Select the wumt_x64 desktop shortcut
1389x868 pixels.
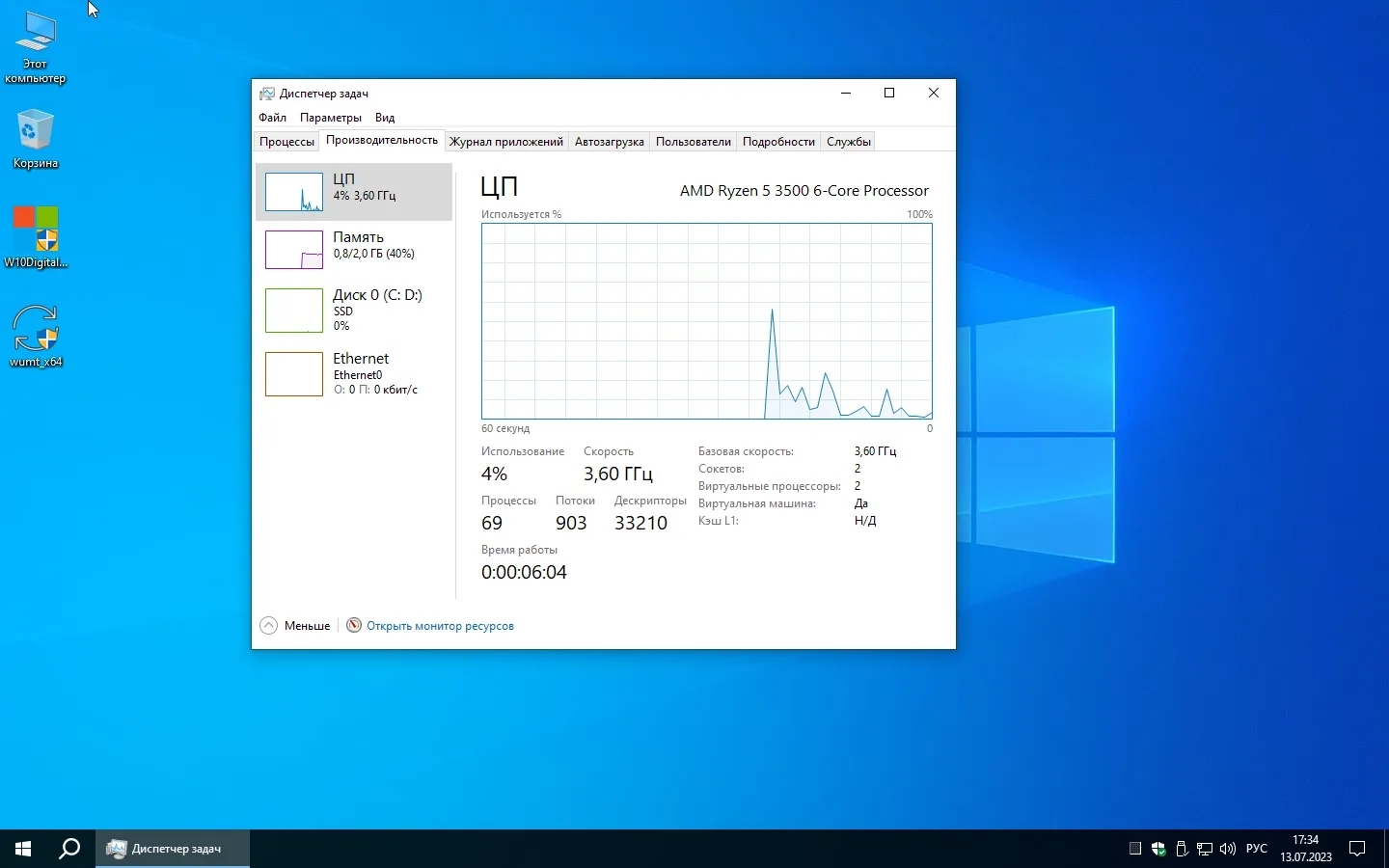click(x=36, y=336)
